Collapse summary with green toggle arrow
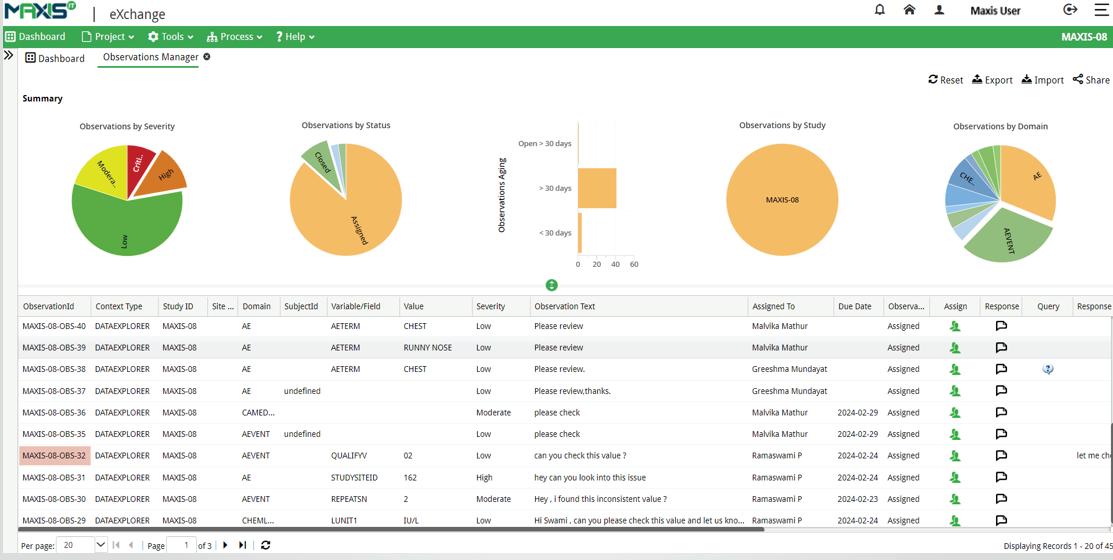Screen dimensions: 1113x560 click(552, 285)
